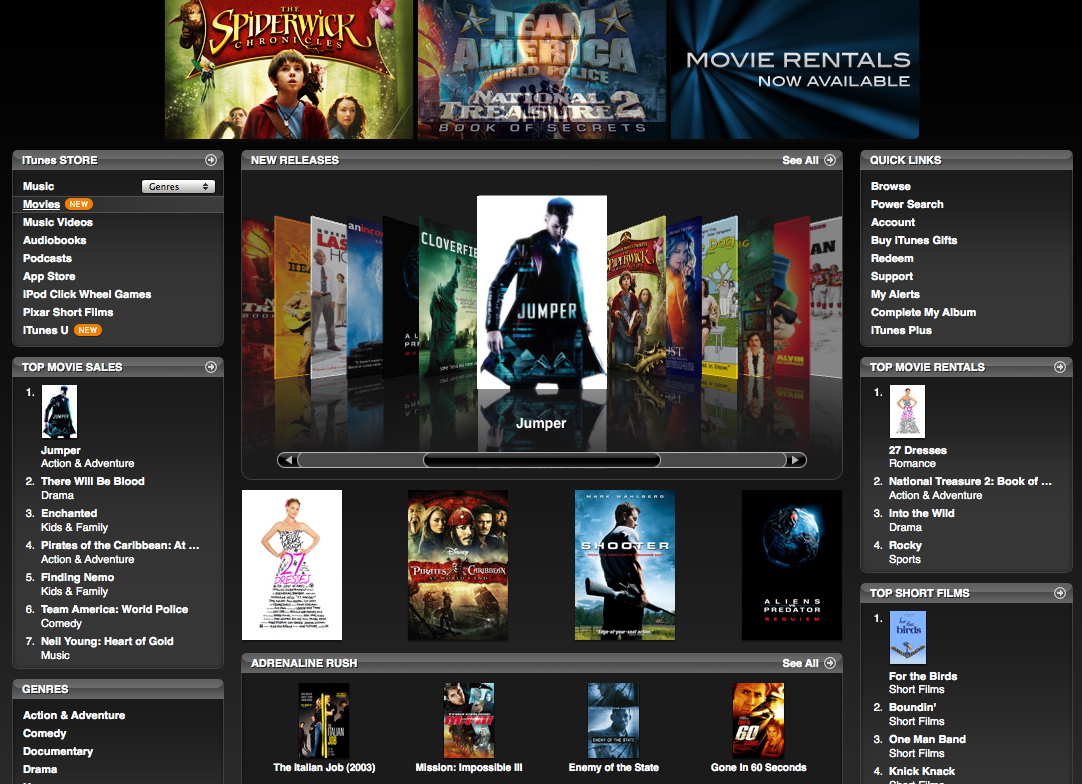Open Account quick link

click(x=893, y=222)
